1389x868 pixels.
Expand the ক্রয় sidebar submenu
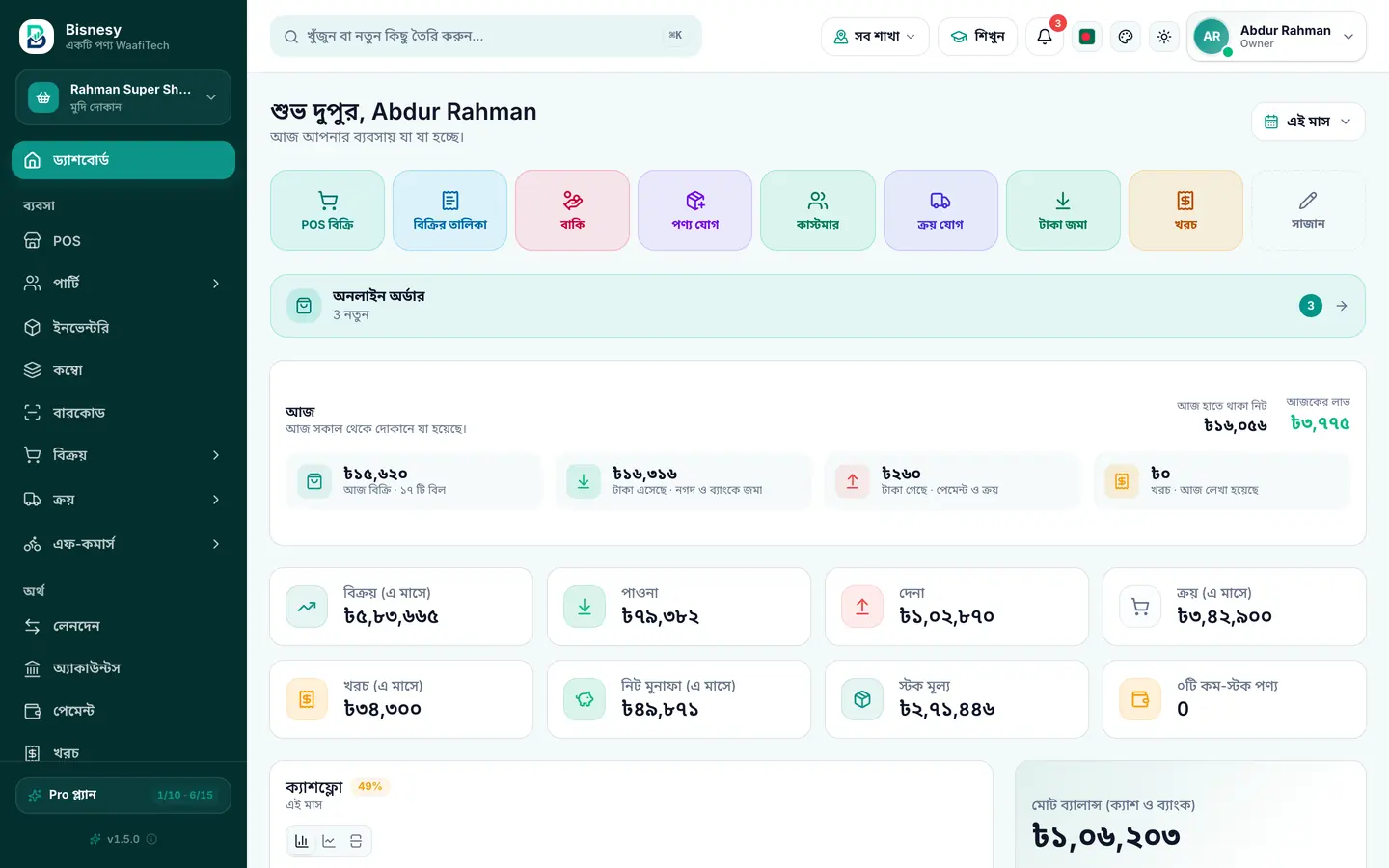pos(123,499)
